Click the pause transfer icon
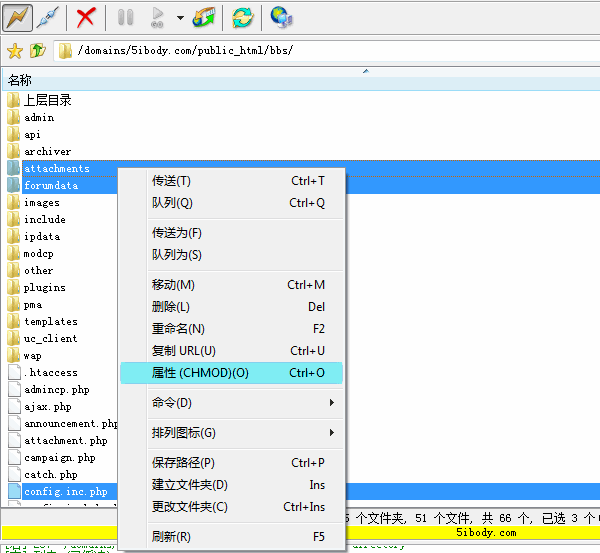The width and height of the screenshot is (600, 553). click(x=126, y=17)
